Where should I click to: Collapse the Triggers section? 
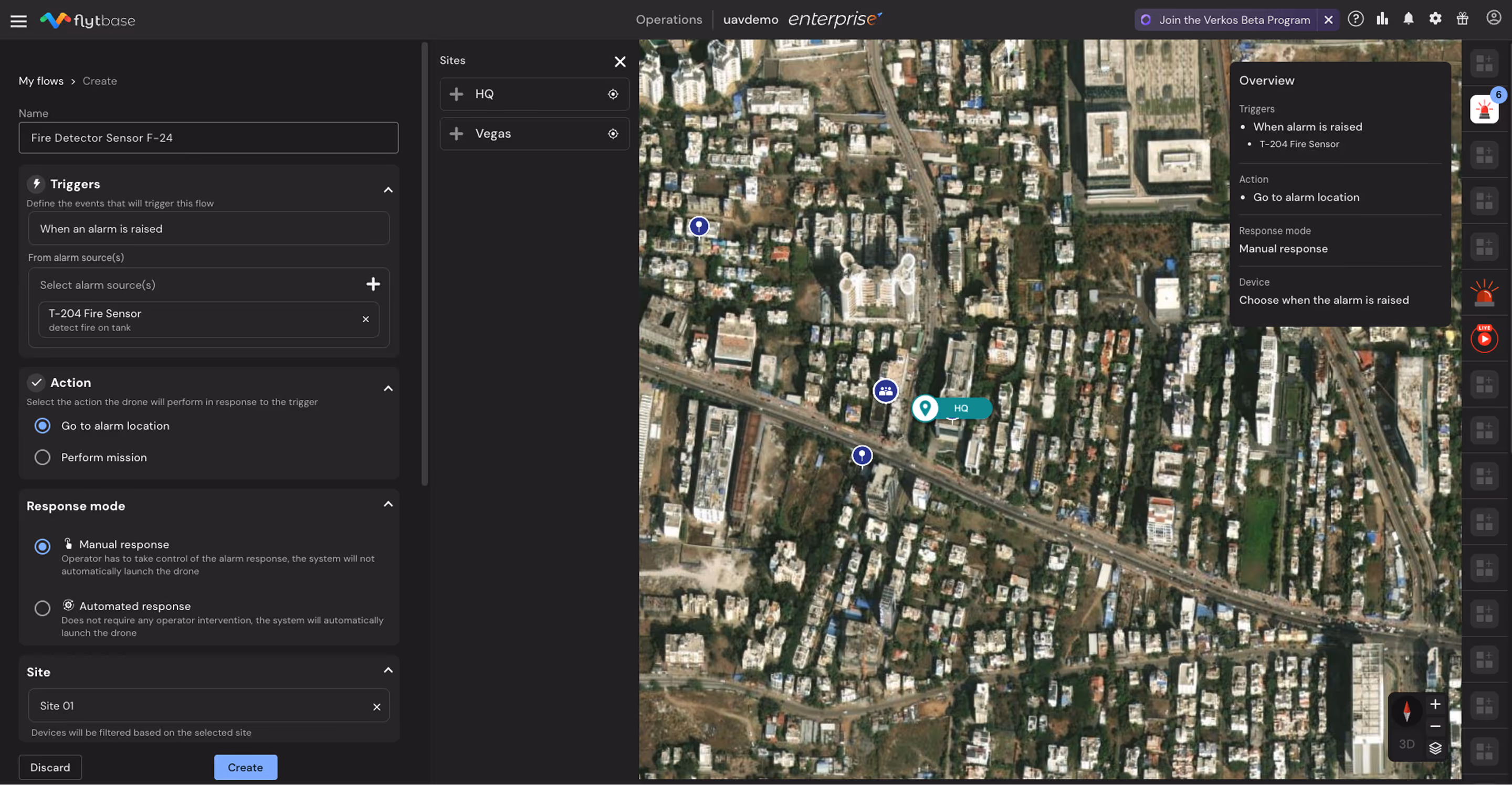[x=388, y=190]
